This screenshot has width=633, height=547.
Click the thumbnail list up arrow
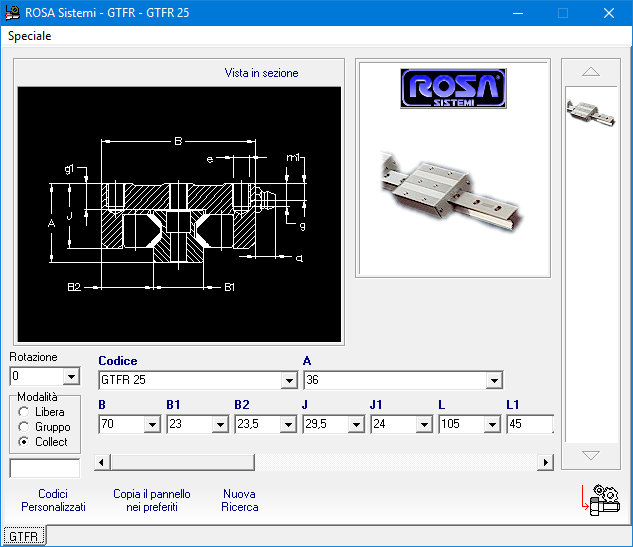click(591, 72)
